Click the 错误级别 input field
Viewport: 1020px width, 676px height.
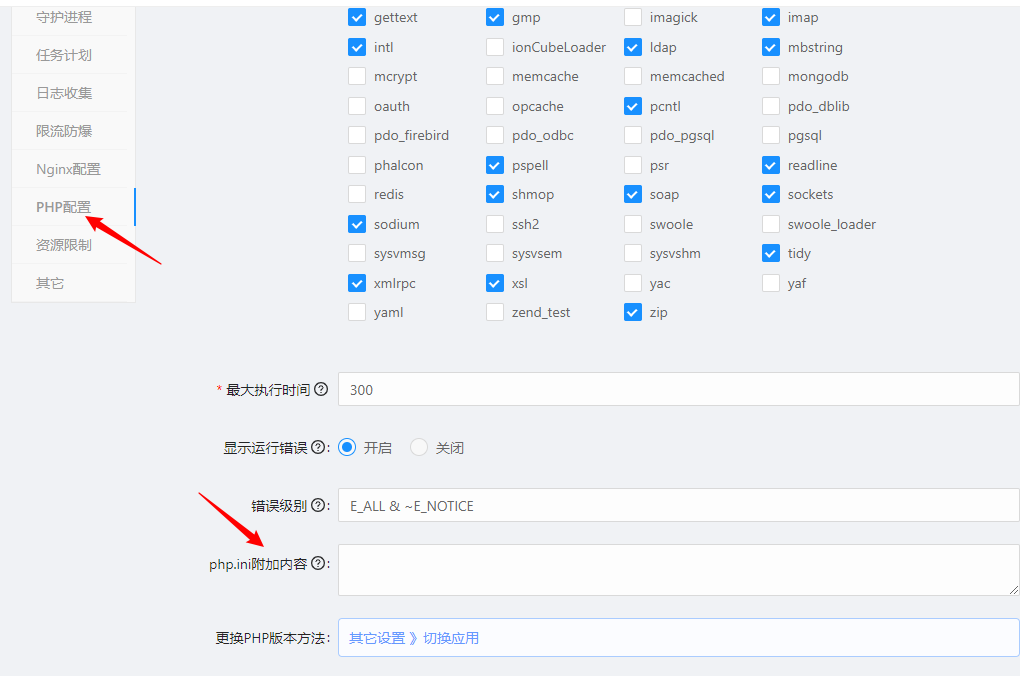click(x=678, y=506)
